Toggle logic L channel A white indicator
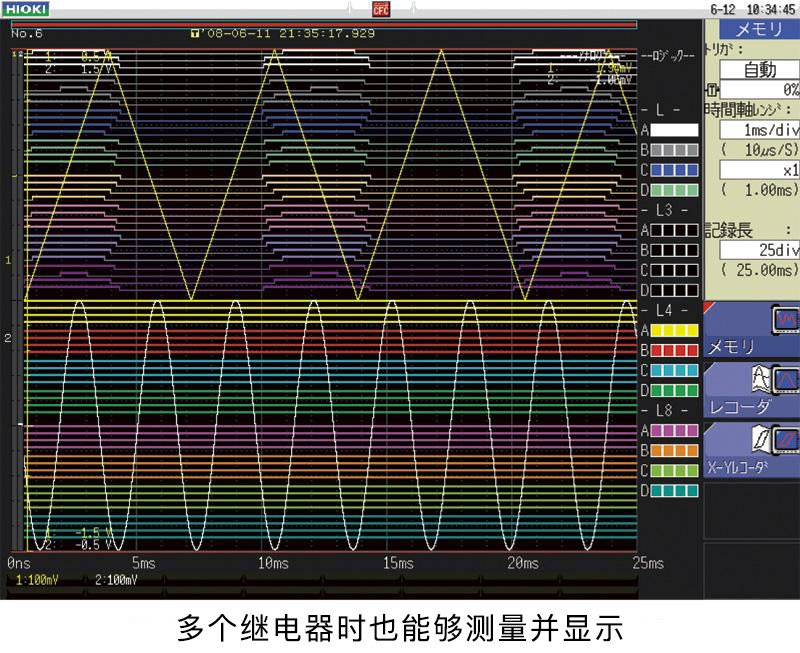This screenshot has height=653, width=800. pos(675,130)
